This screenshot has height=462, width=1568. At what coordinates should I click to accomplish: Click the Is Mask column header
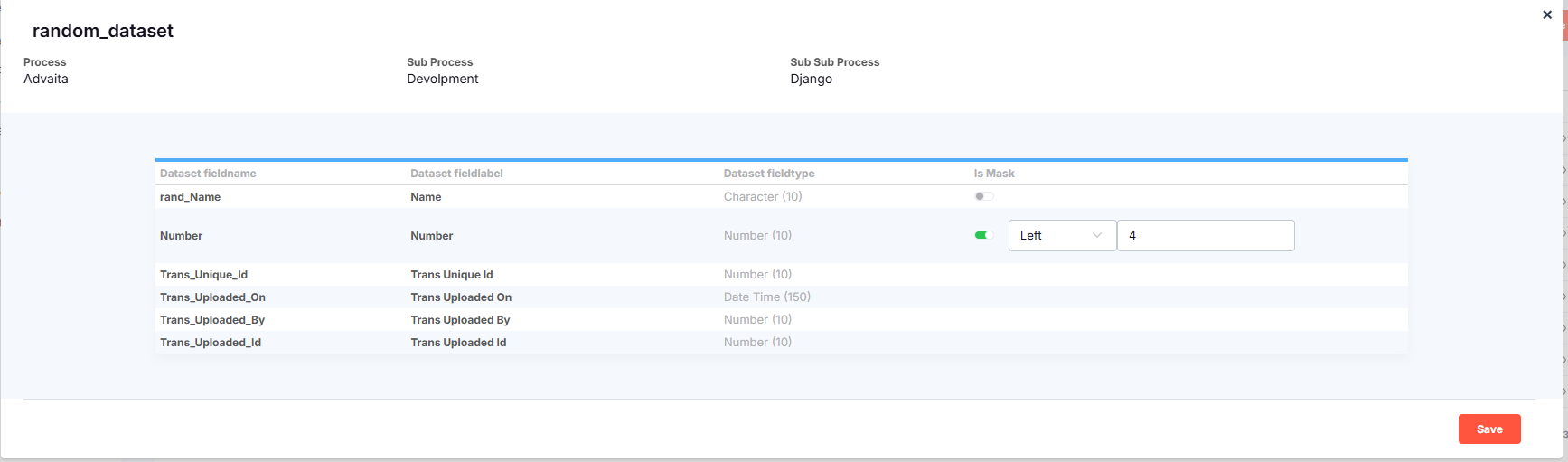(x=994, y=174)
